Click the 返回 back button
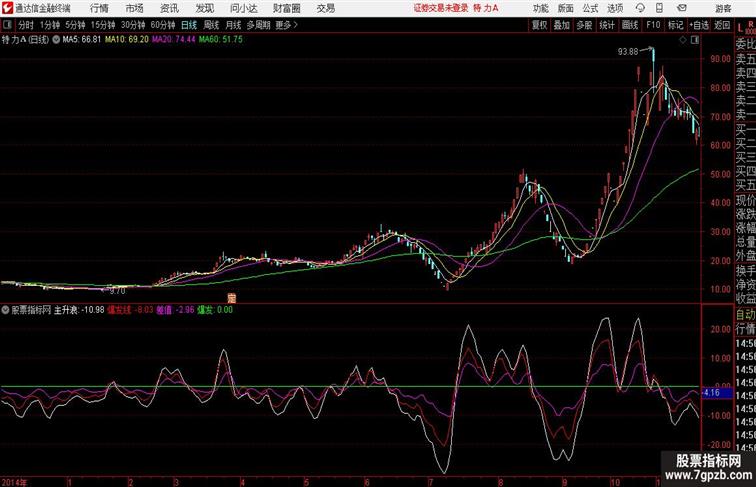The width and height of the screenshot is (756, 487). 722,25
